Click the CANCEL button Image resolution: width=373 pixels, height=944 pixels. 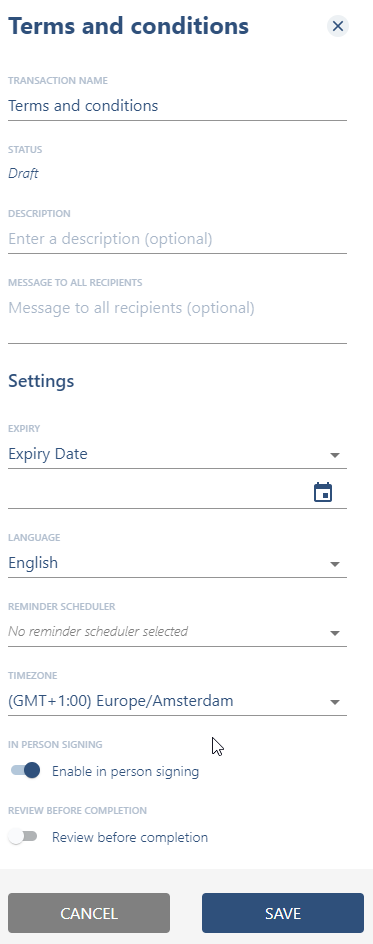pyautogui.click(x=89, y=913)
